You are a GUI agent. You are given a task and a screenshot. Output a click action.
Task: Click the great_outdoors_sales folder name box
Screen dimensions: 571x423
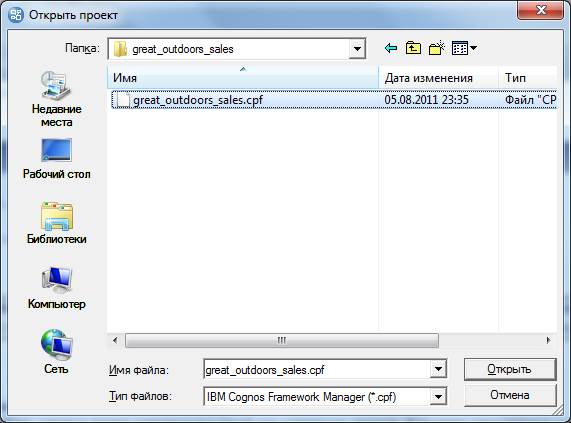(237, 49)
